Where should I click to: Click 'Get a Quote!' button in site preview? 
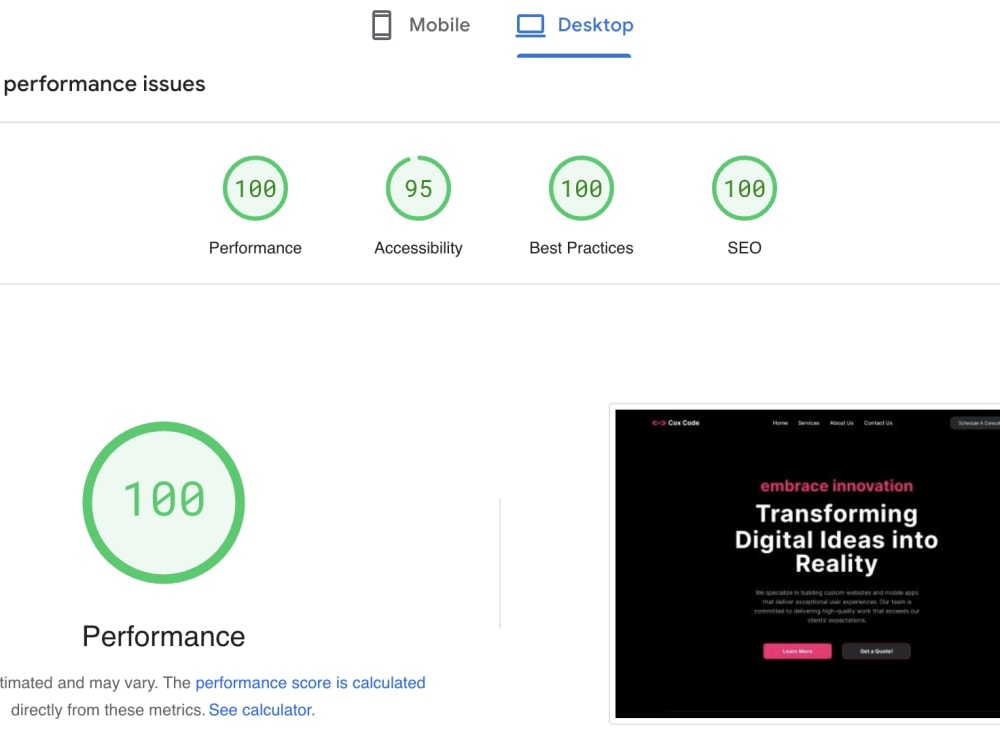pyautogui.click(x=876, y=651)
